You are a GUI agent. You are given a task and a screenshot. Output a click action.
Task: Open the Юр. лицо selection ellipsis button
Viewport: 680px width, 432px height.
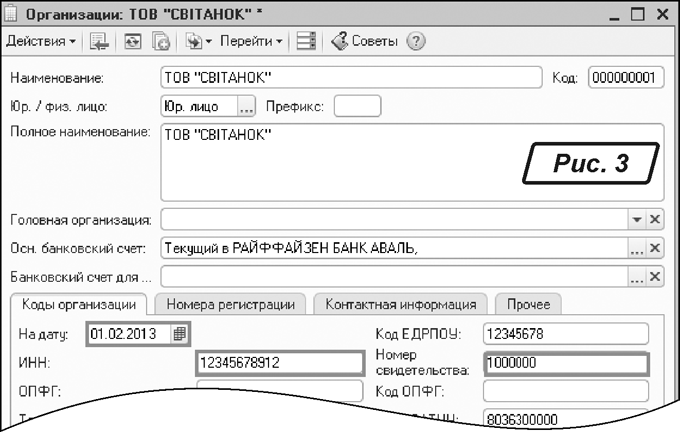click(246, 106)
